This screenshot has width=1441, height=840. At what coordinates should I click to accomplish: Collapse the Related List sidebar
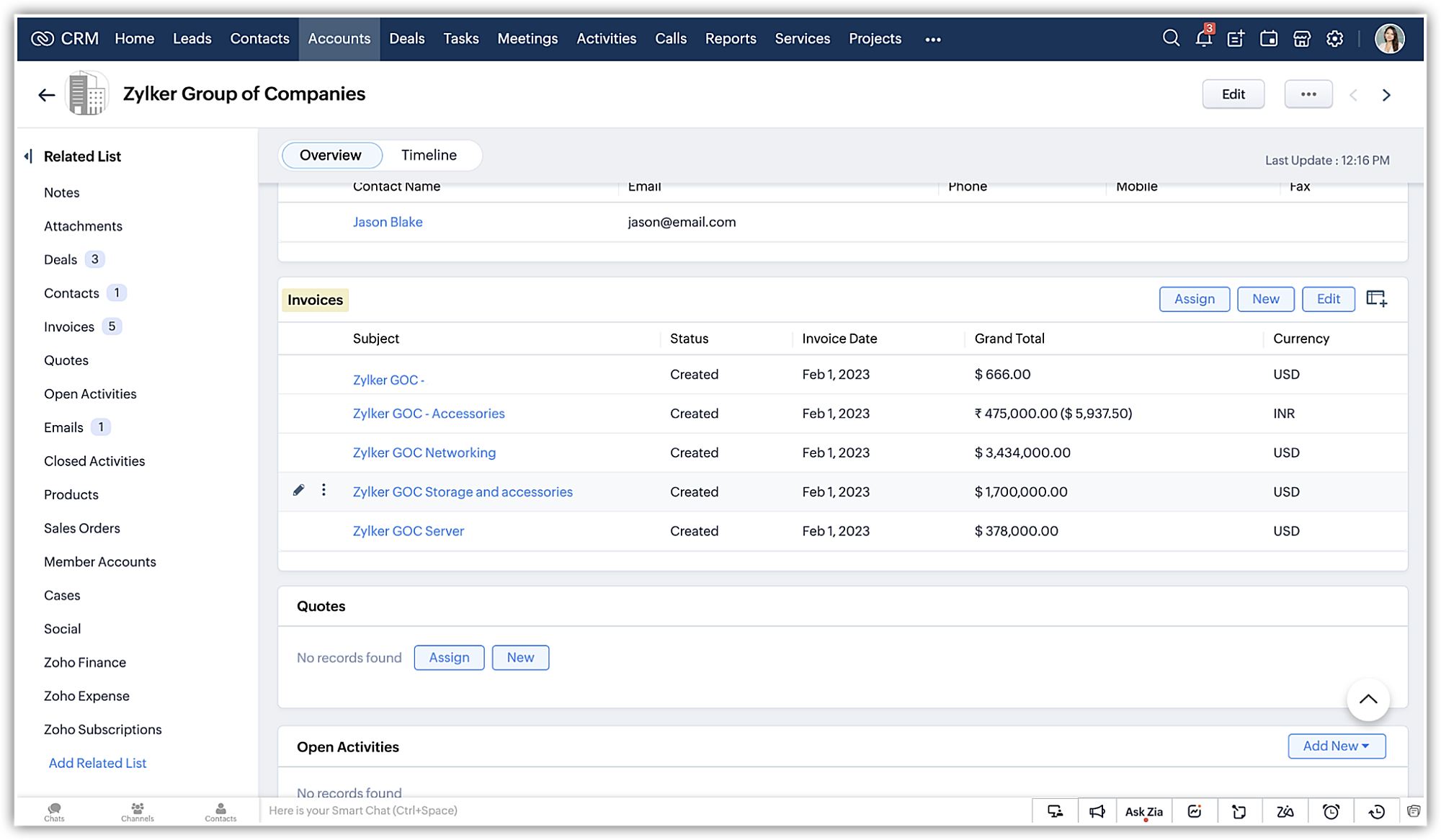28,156
